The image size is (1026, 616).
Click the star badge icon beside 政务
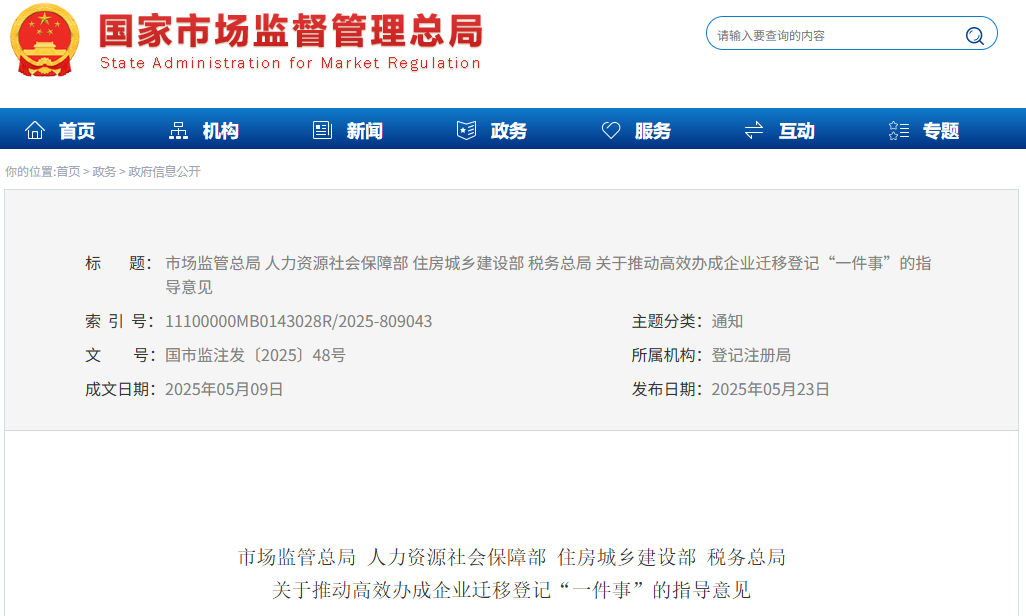[466, 130]
